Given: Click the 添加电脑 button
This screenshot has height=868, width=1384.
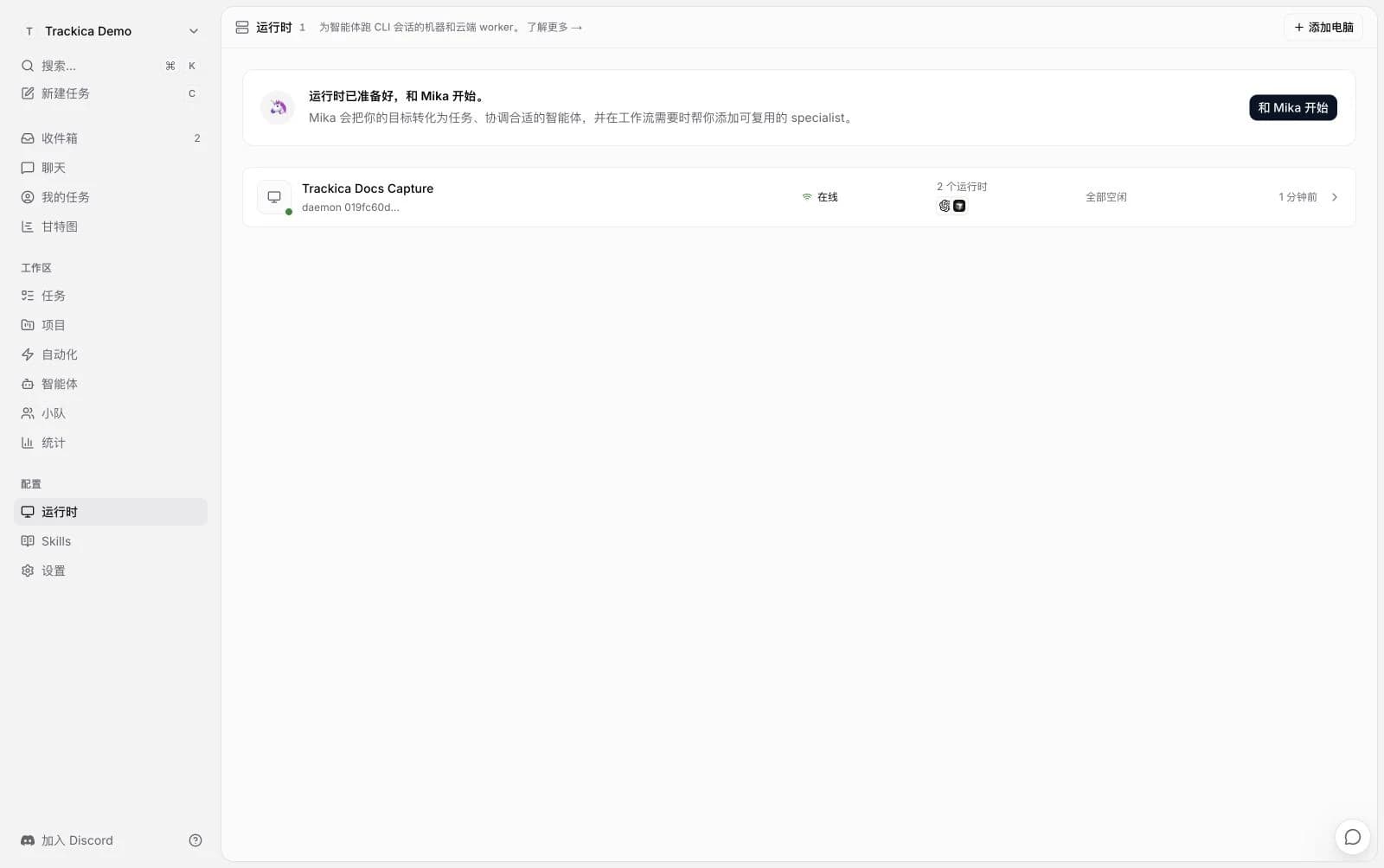Looking at the screenshot, I should pyautogui.click(x=1323, y=28).
